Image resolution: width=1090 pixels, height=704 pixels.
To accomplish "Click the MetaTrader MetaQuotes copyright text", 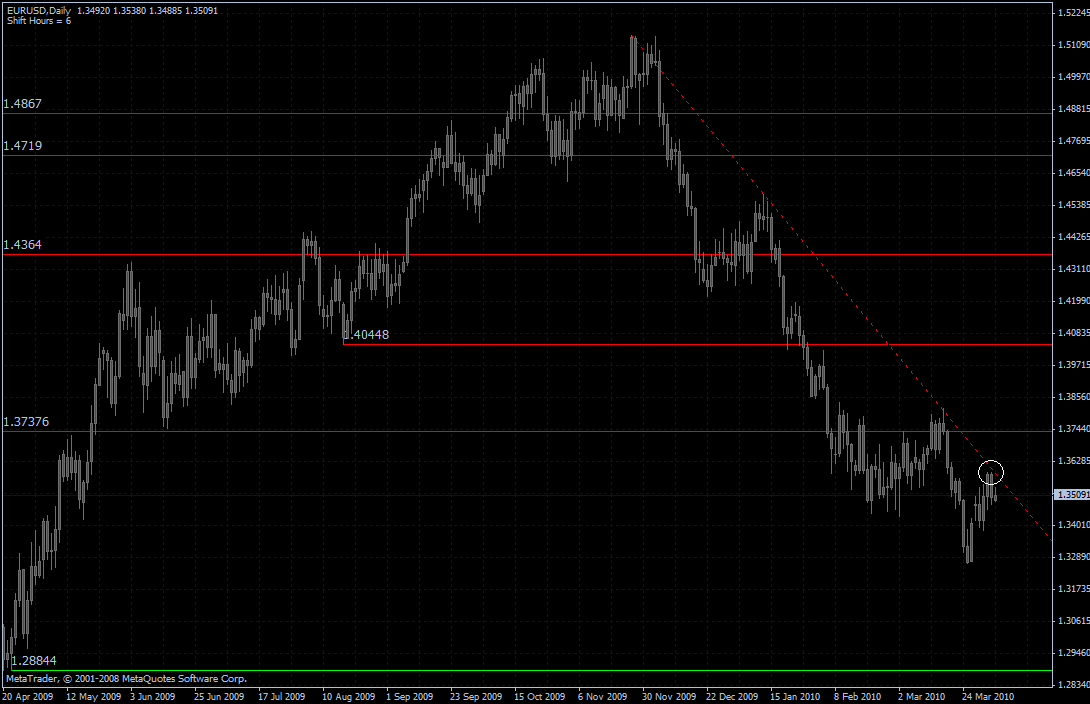I will (127, 678).
